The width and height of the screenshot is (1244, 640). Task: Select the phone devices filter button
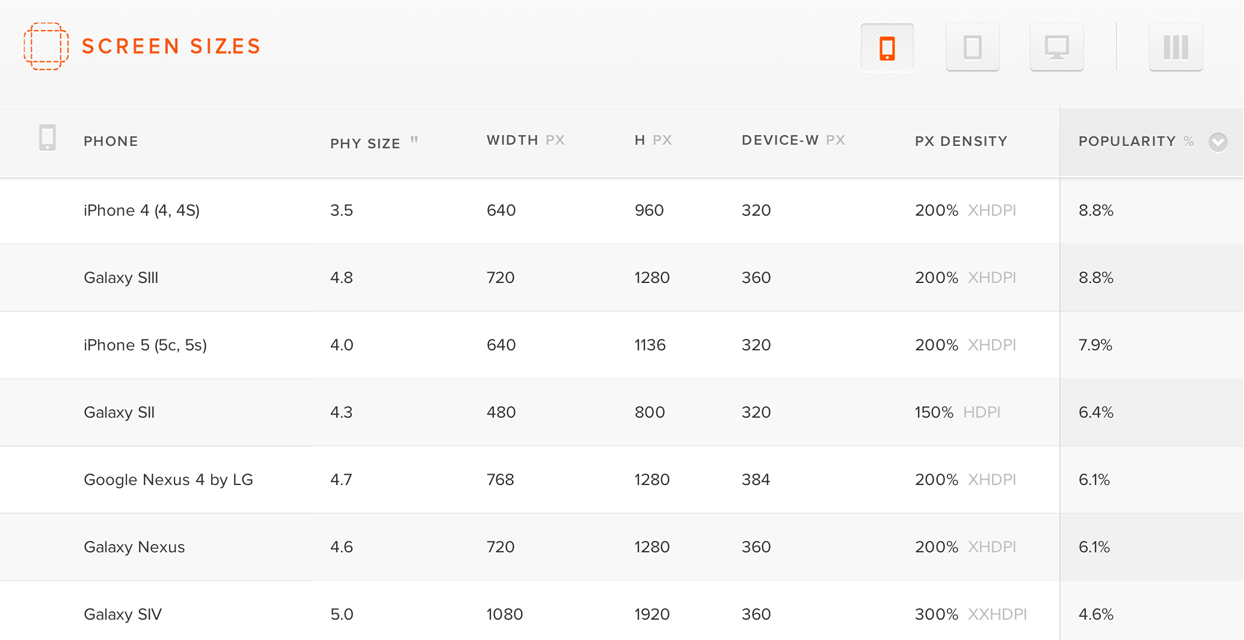(x=887, y=47)
